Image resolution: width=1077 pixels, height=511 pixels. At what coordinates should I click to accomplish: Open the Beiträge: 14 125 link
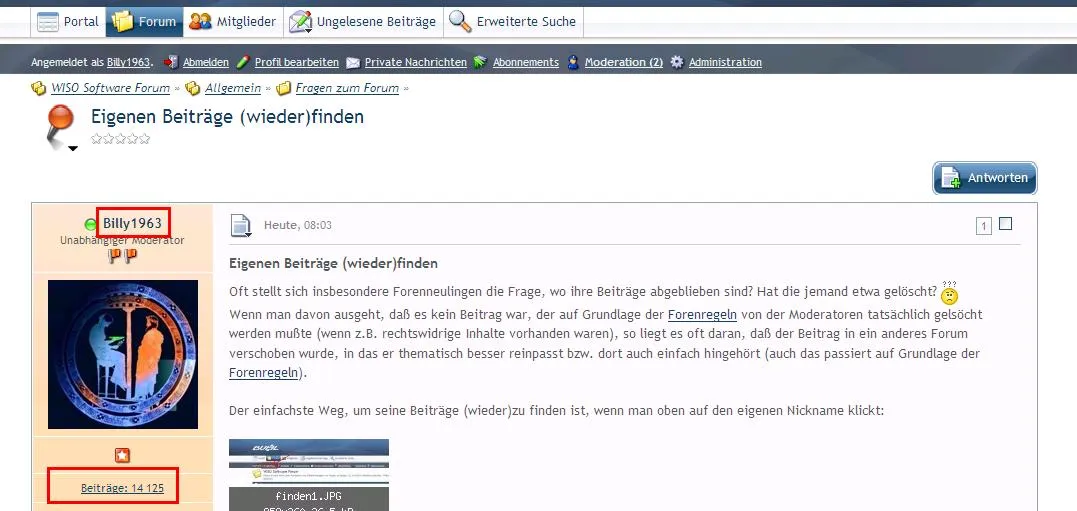pos(122,488)
